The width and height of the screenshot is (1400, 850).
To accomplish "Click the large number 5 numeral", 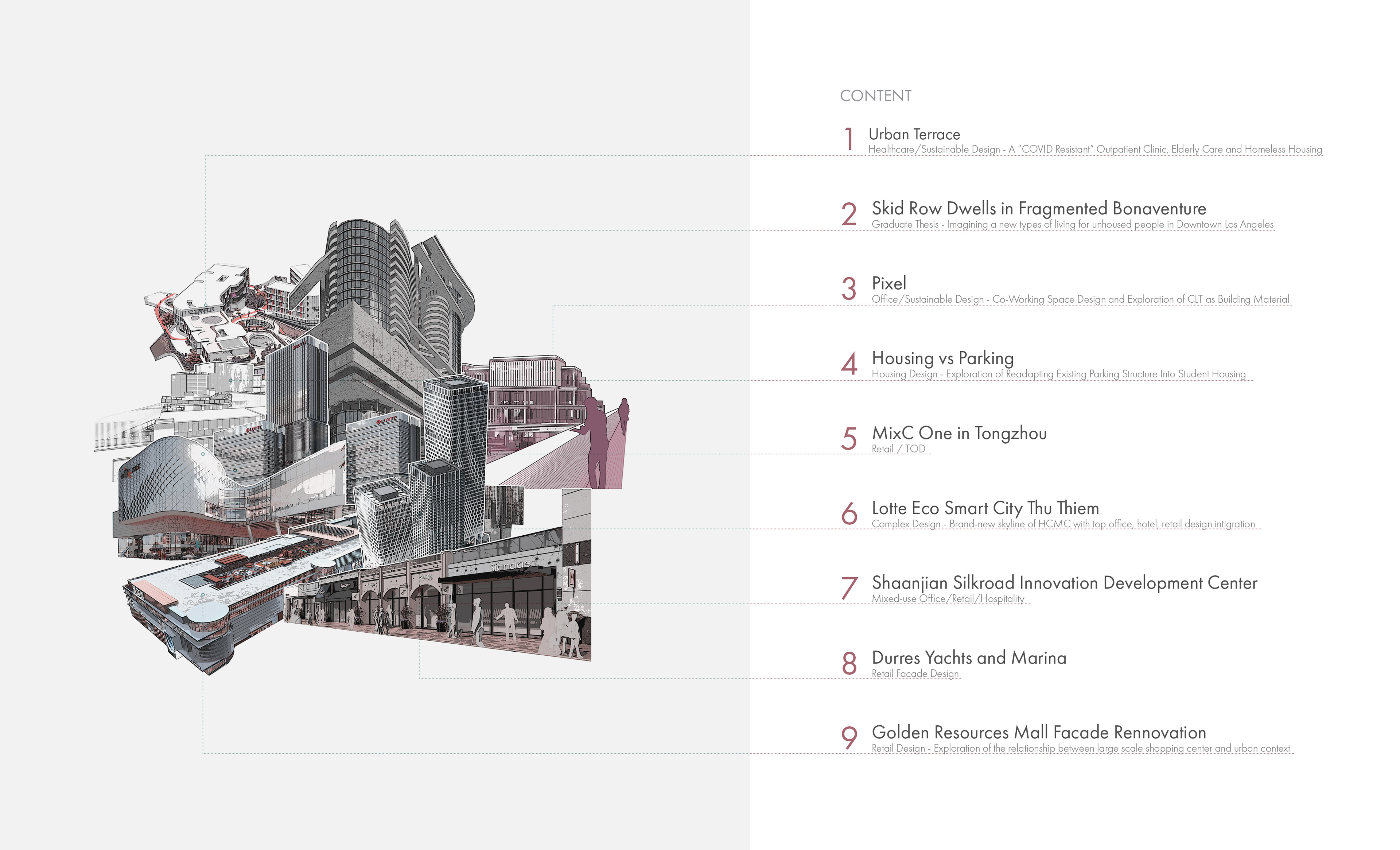I will point(849,439).
